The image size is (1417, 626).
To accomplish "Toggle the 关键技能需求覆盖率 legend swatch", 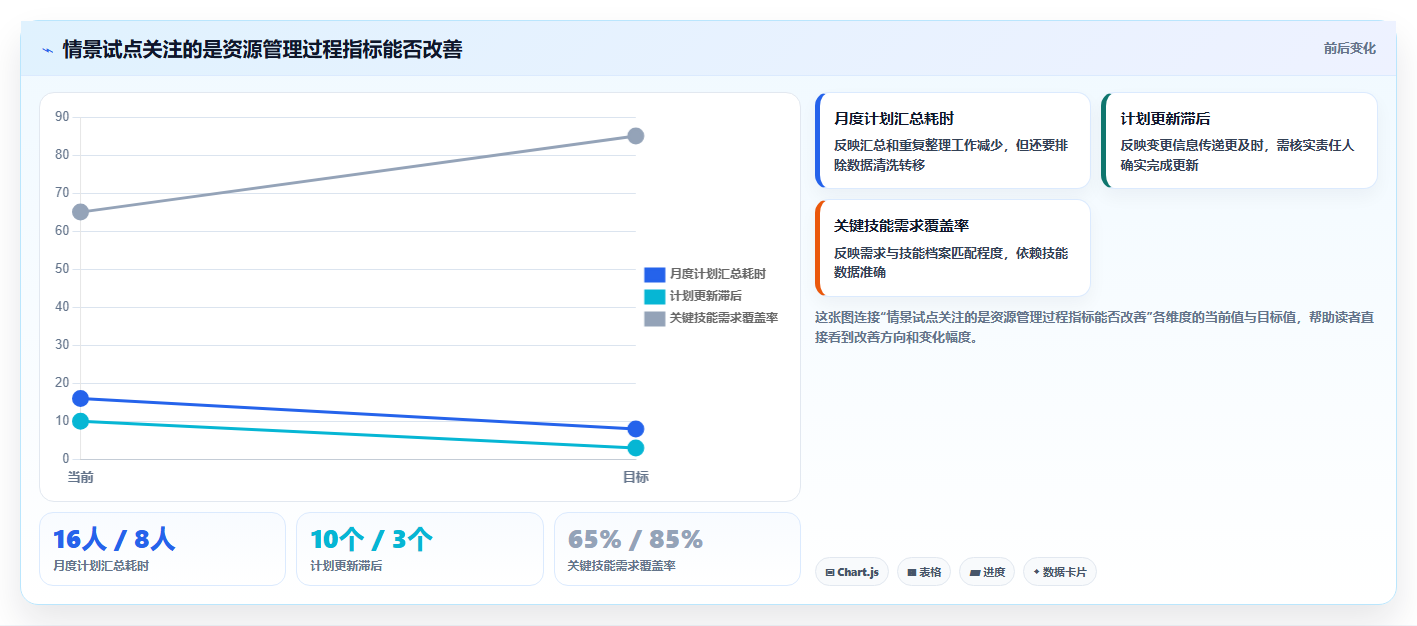I will point(654,318).
